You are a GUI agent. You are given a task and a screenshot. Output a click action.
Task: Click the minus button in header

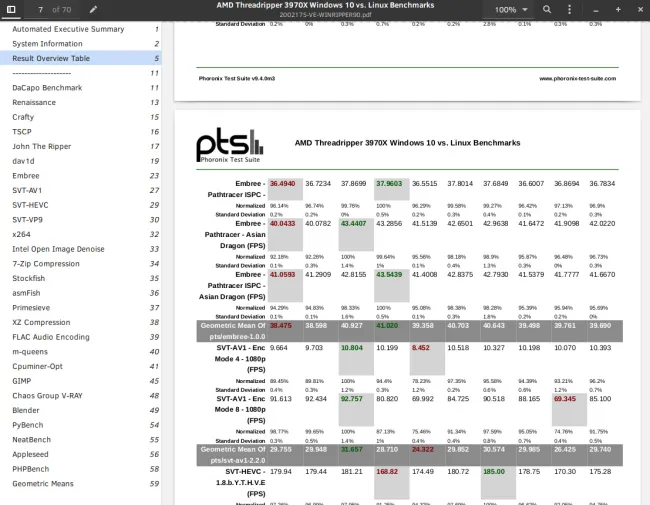tap(596, 10)
